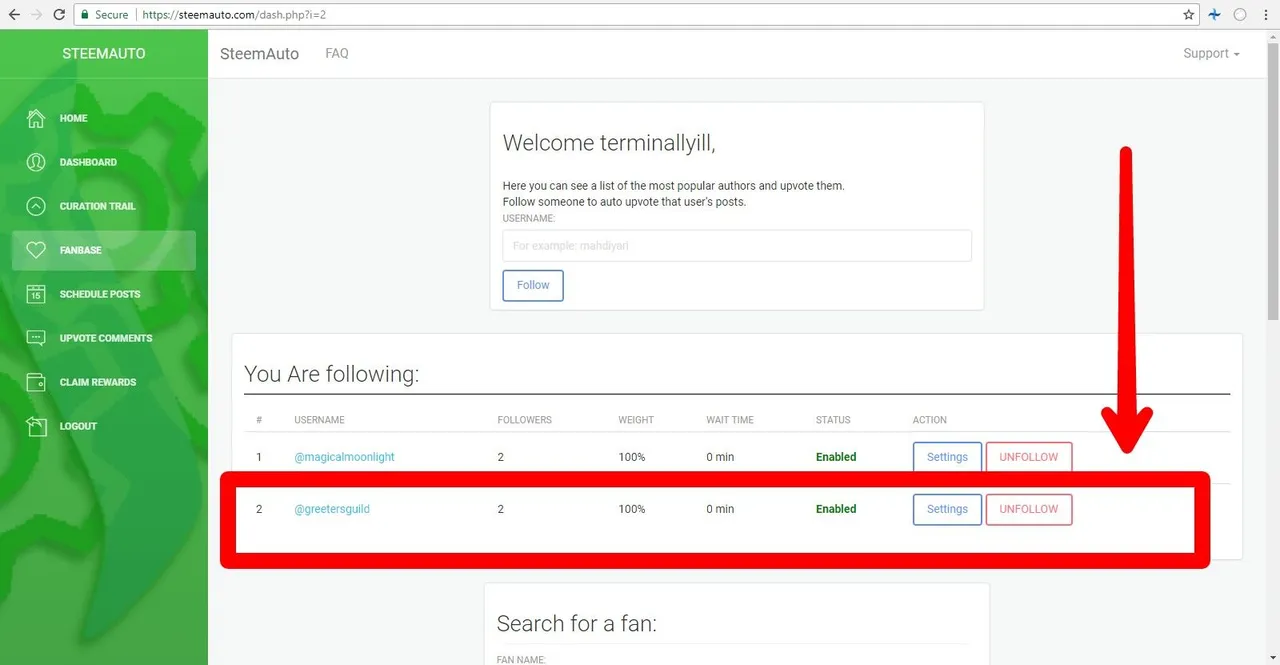Screen dimensions: 1280x665
Task: Click the Upvote Comments chat bubble icon
Action: tap(36, 338)
